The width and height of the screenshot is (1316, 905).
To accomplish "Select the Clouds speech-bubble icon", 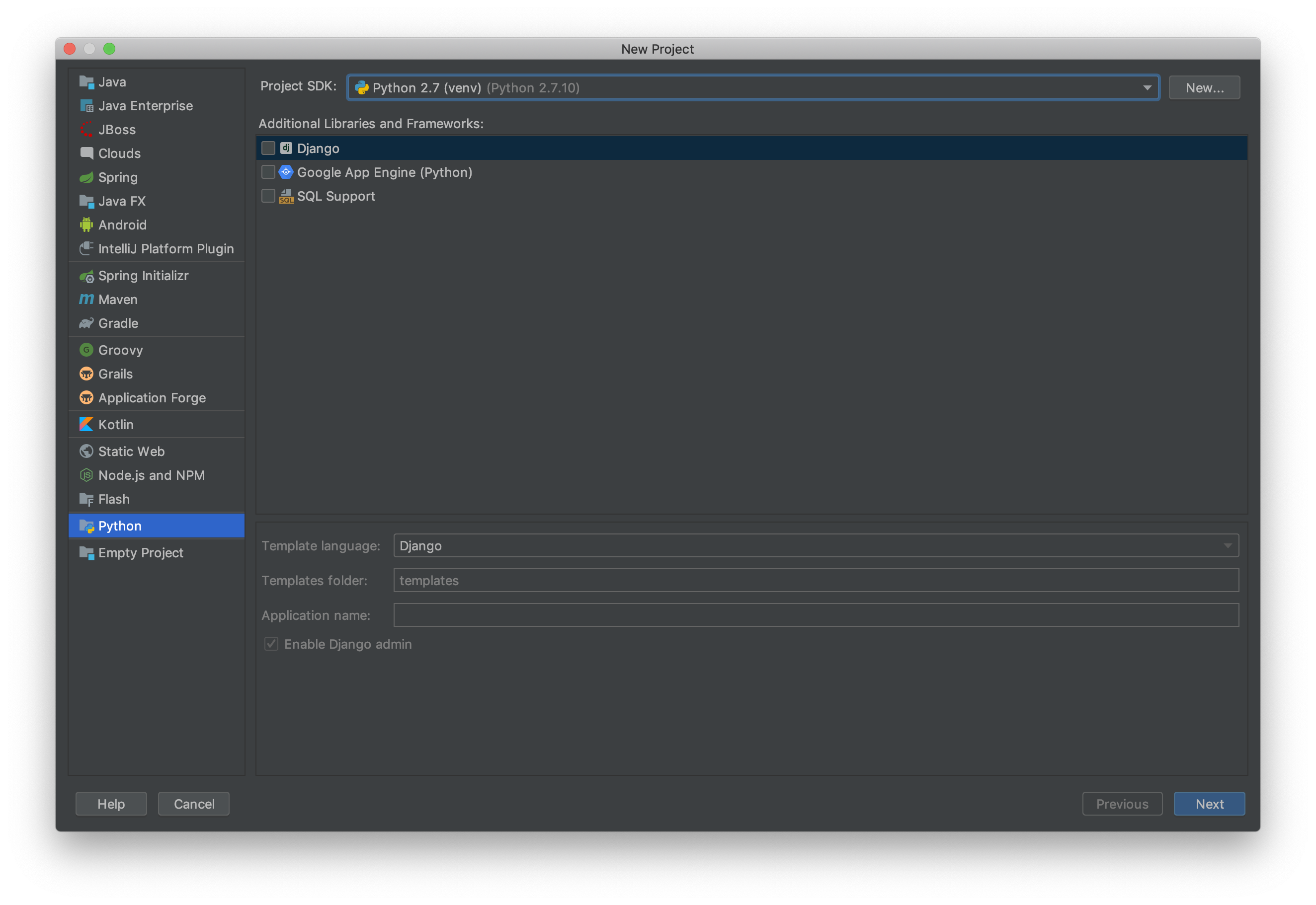I will pyautogui.click(x=86, y=153).
